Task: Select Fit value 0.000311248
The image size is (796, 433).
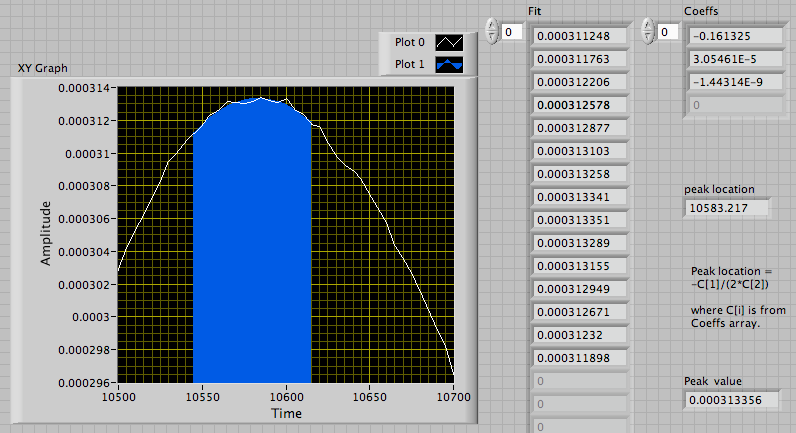Action: point(579,36)
